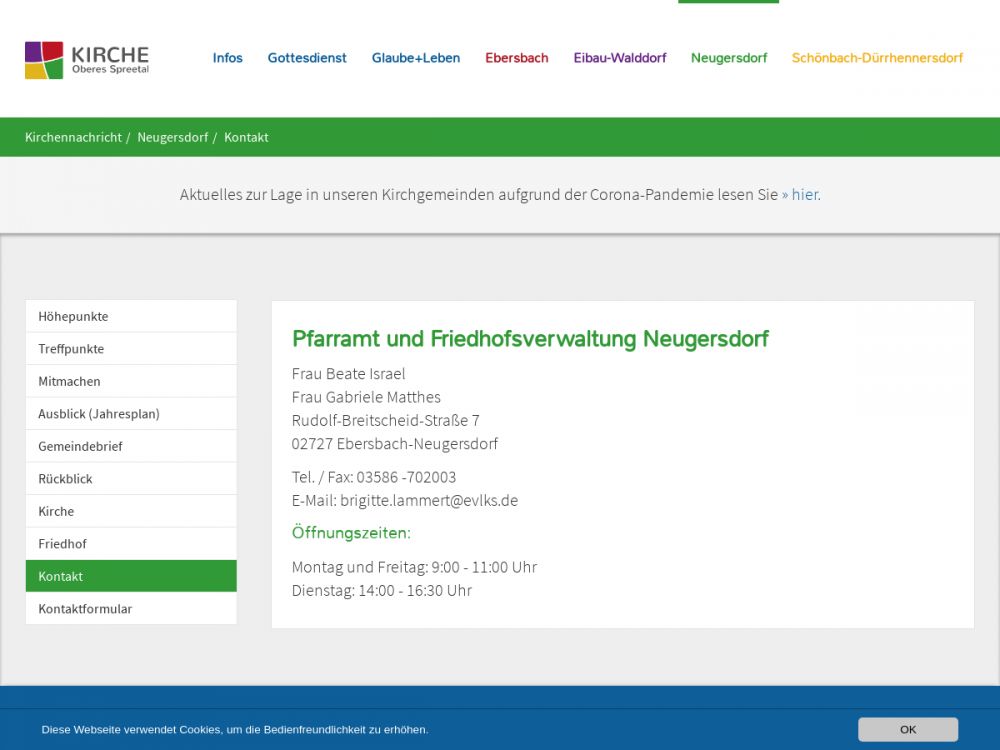Select Neugersdorf in the top navigation
Viewport: 1000px width, 750px height.
click(x=729, y=58)
